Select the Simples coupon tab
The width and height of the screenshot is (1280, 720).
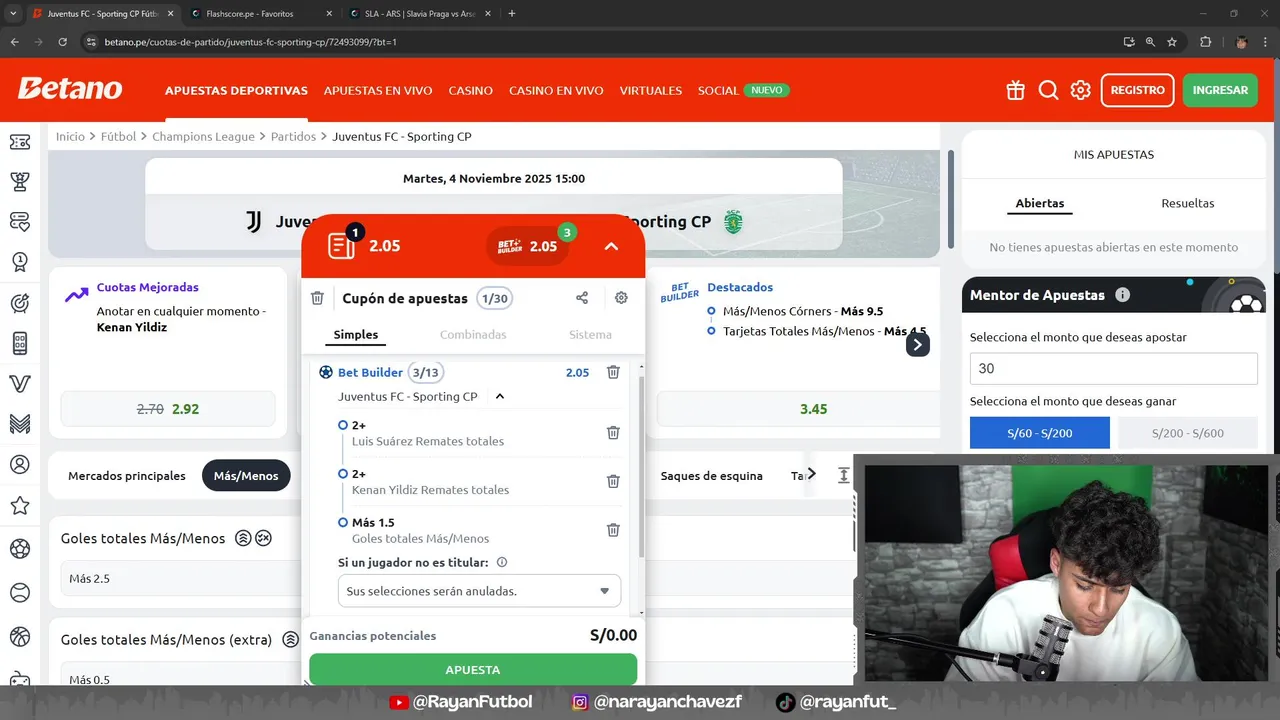point(356,335)
